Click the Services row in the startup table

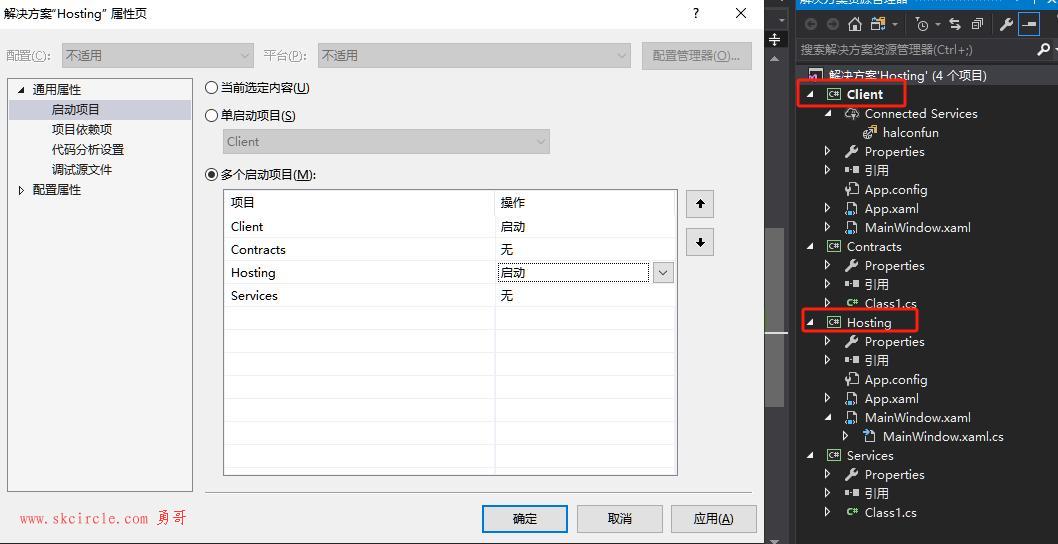pyautogui.click(x=450, y=296)
